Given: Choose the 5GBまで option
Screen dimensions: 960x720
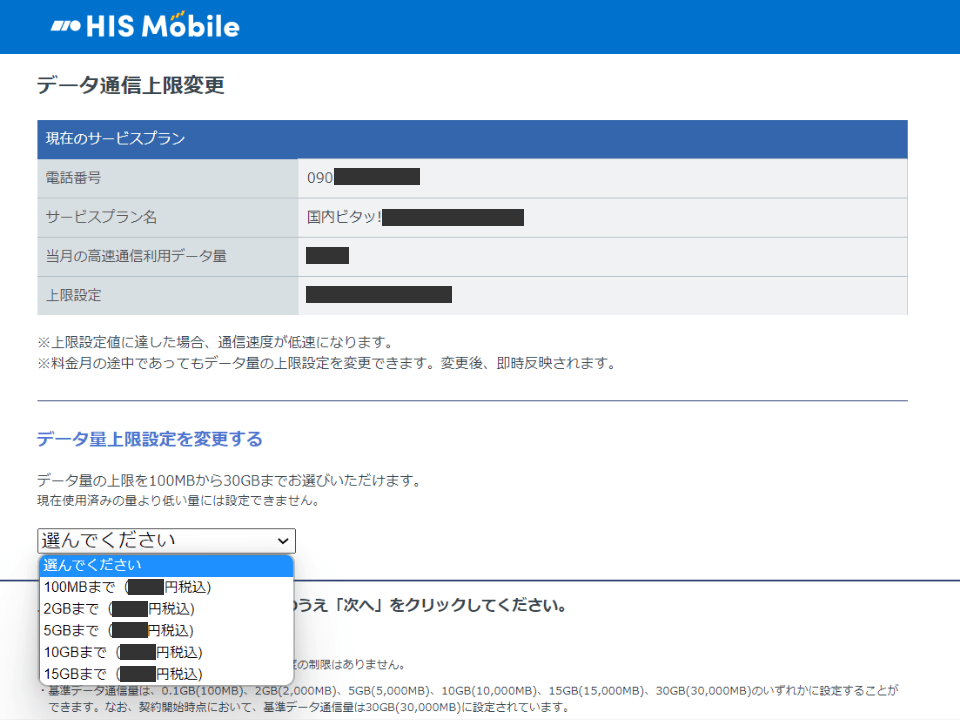Looking at the screenshot, I should click(167, 631).
